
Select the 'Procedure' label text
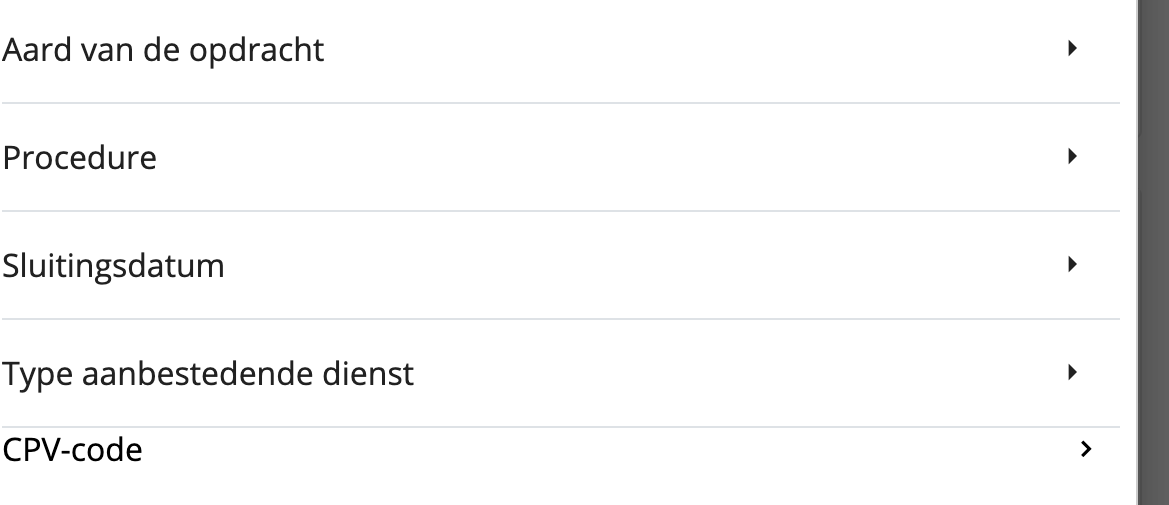[79, 158]
